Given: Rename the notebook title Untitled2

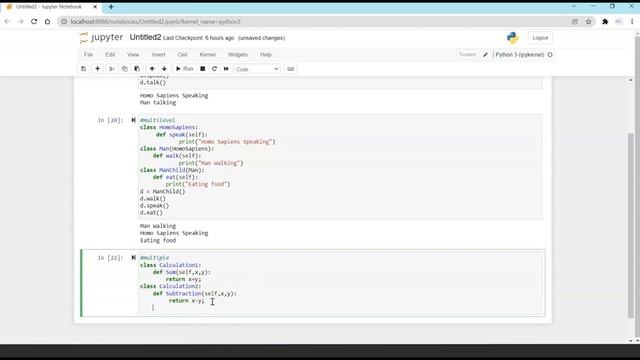Looking at the screenshot, I should pyautogui.click(x=145, y=38).
